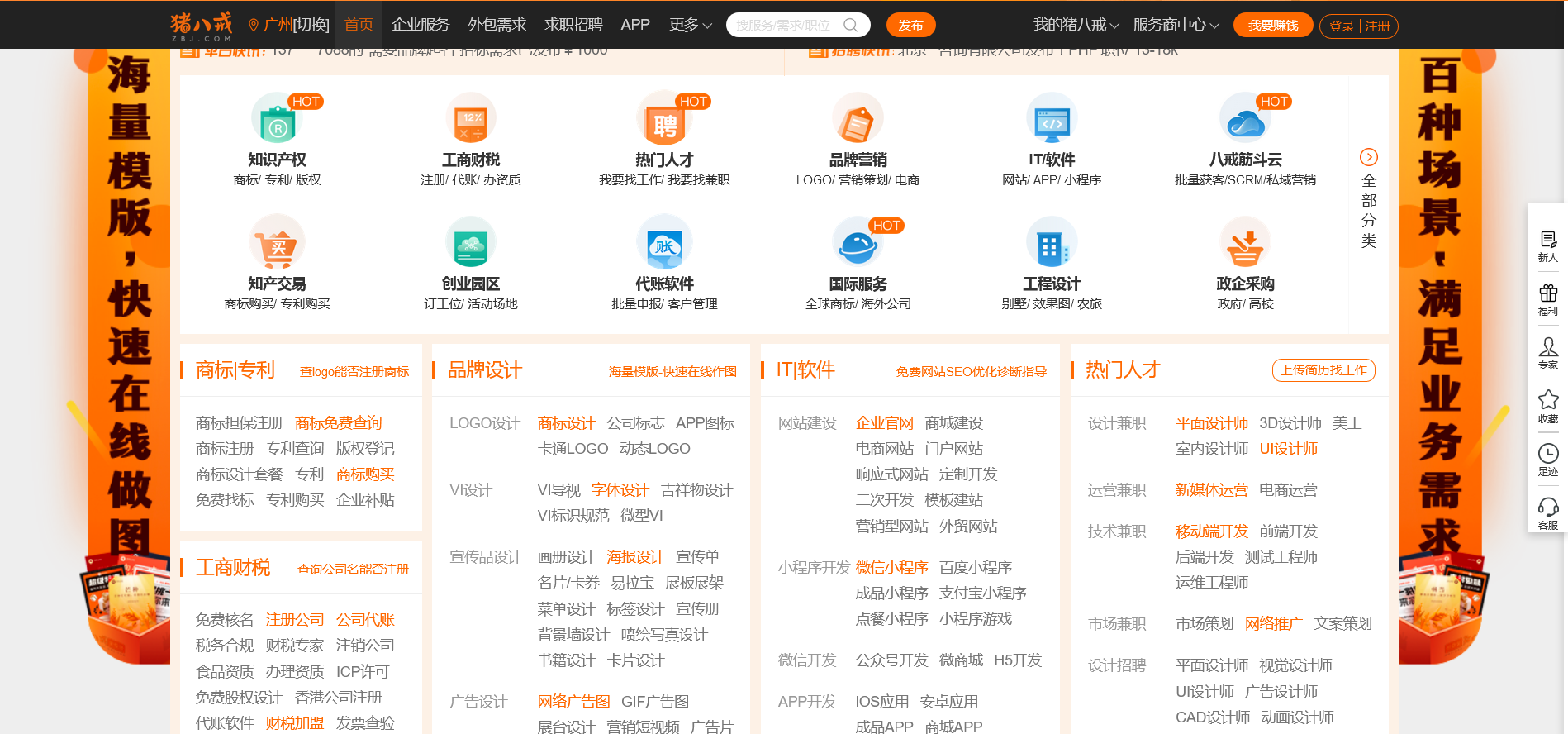Open the 外包需求 nav item
The image size is (1568, 734).
point(497,25)
